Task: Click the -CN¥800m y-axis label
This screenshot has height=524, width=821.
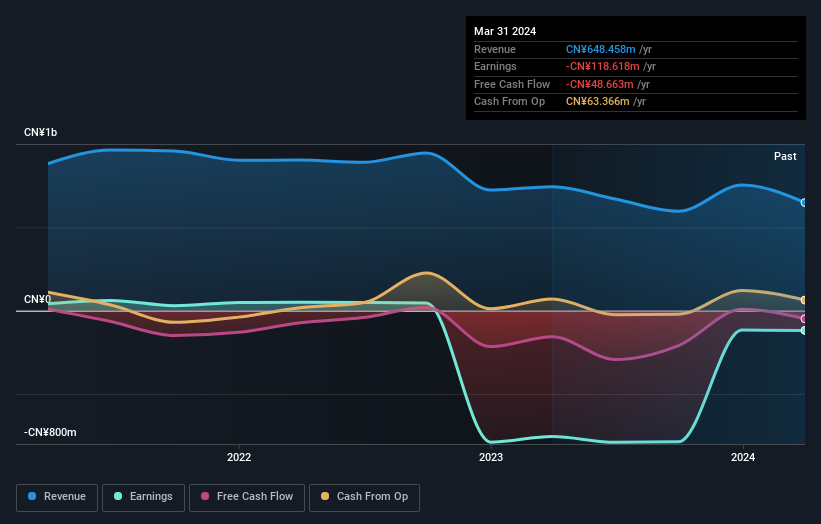Action: pos(50,432)
